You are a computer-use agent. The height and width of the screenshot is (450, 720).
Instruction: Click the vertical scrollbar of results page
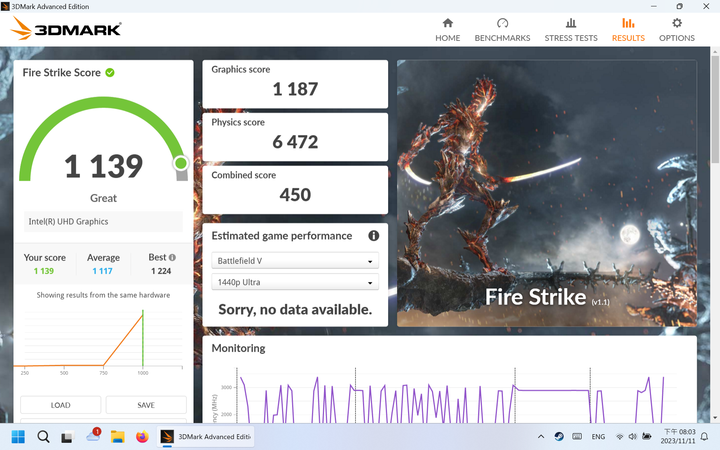[715, 110]
